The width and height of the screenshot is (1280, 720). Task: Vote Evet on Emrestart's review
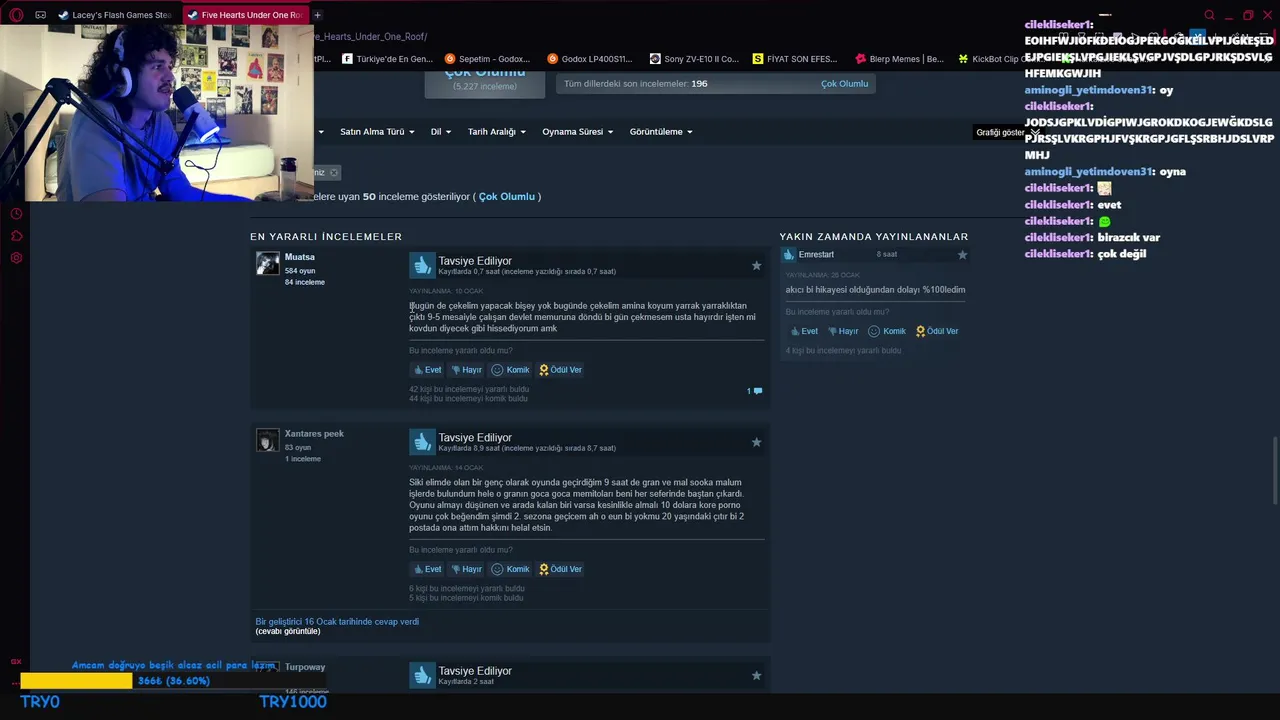pyautogui.click(x=804, y=331)
